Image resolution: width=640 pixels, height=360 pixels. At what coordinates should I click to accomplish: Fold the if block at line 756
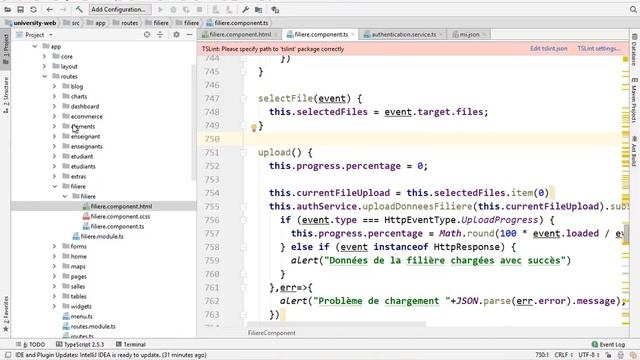(x=243, y=220)
